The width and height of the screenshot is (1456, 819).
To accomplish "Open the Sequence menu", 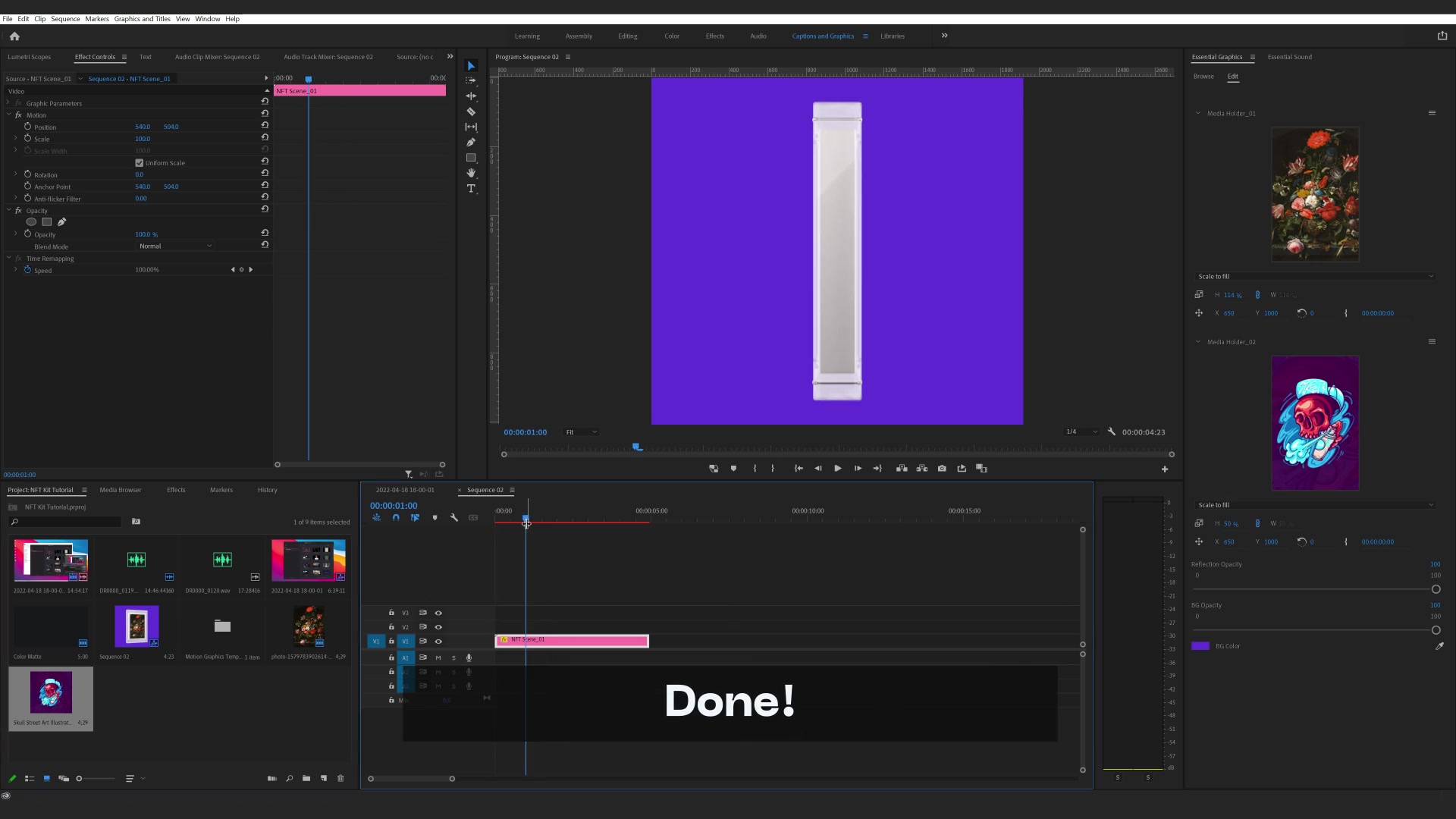I will point(65,19).
